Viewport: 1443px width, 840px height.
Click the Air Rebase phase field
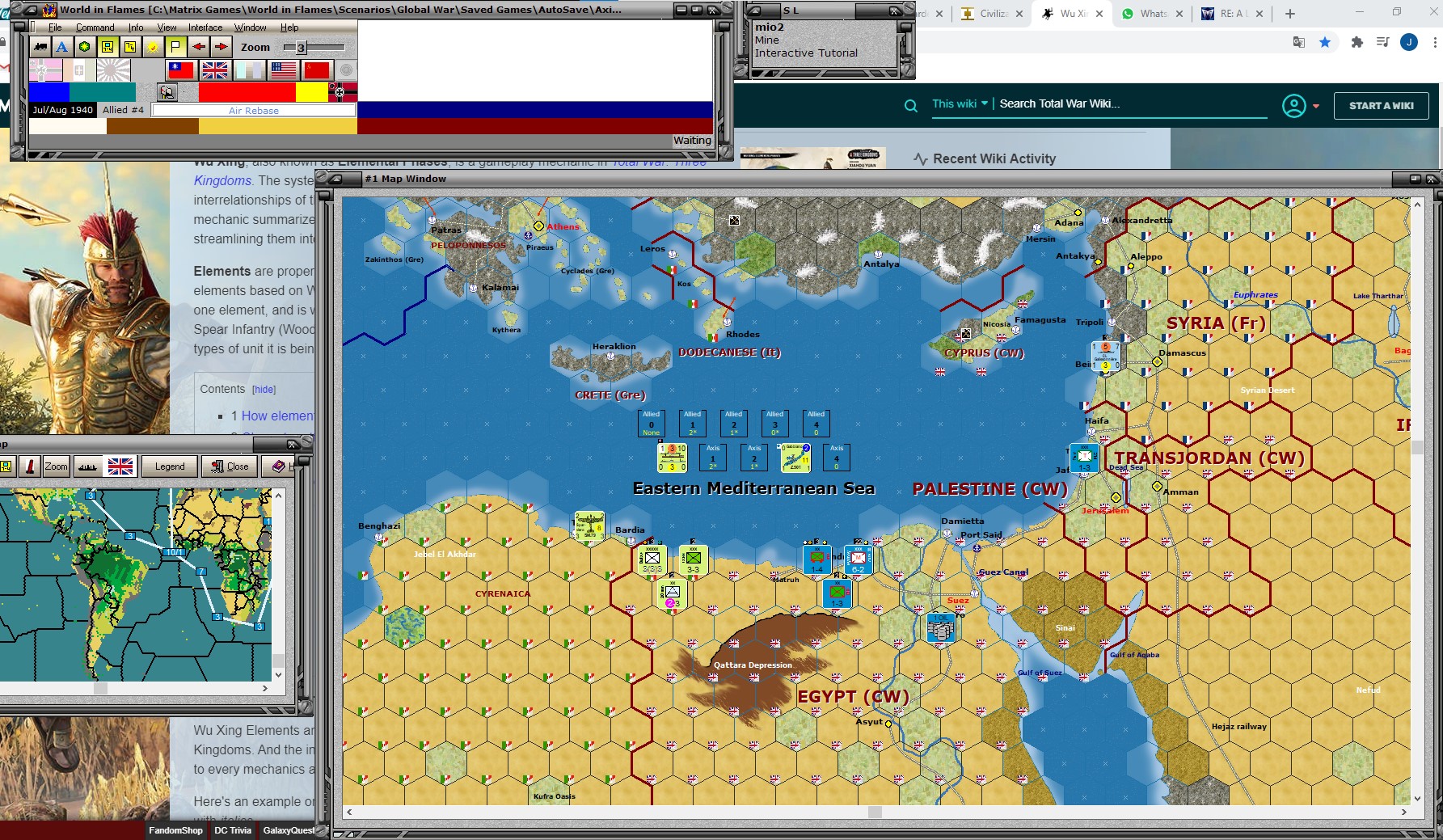tap(254, 111)
